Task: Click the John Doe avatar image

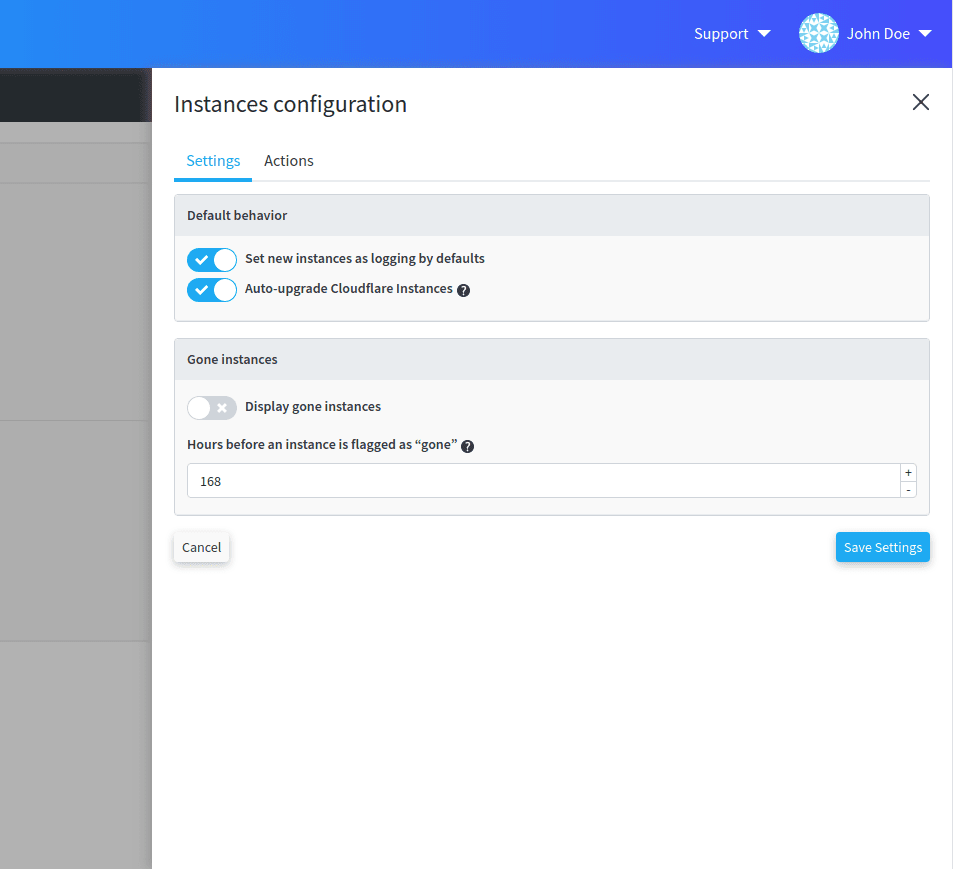Action: tap(818, 33)
